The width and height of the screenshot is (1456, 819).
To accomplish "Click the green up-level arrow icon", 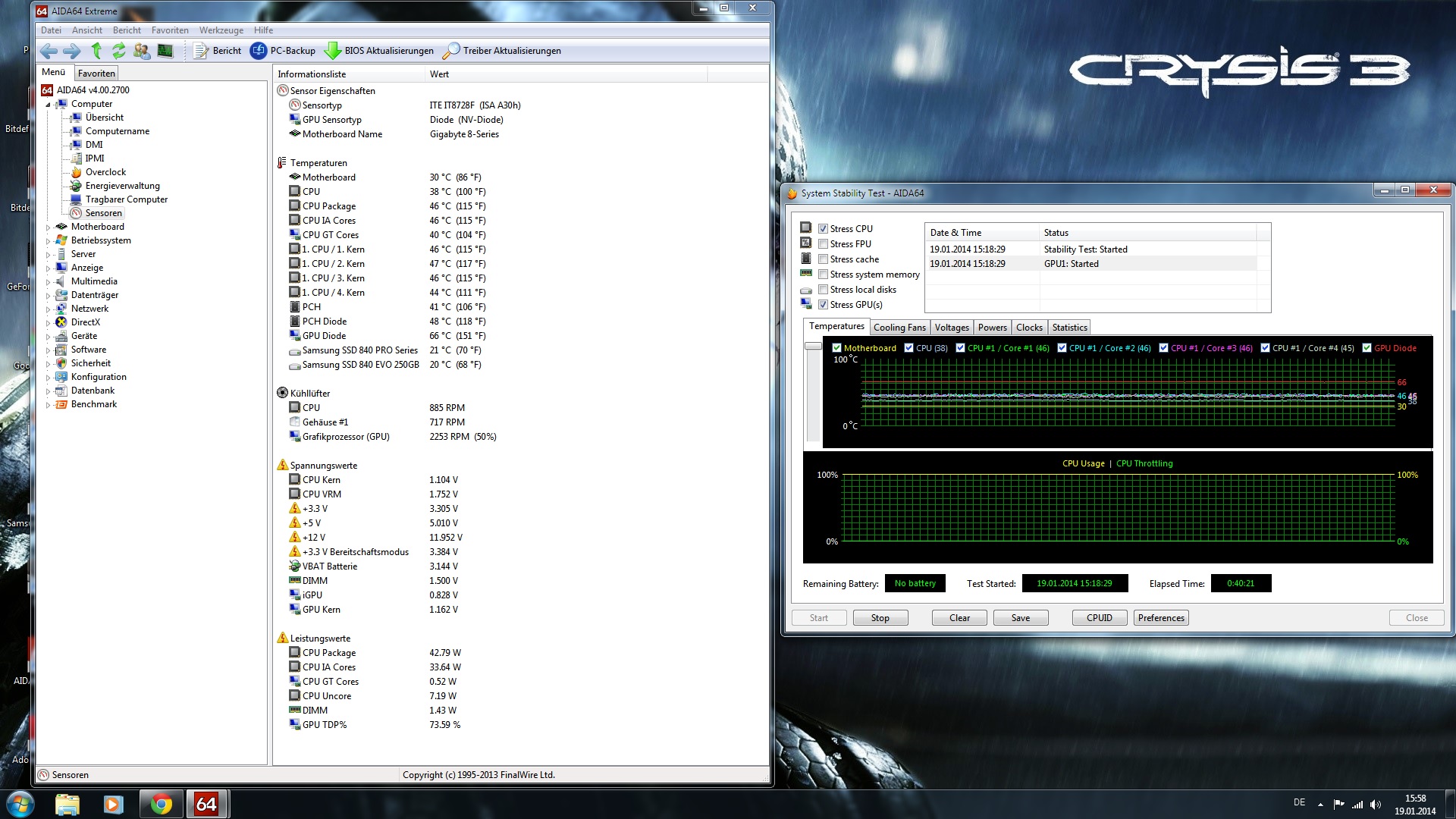I will point(96,51).
